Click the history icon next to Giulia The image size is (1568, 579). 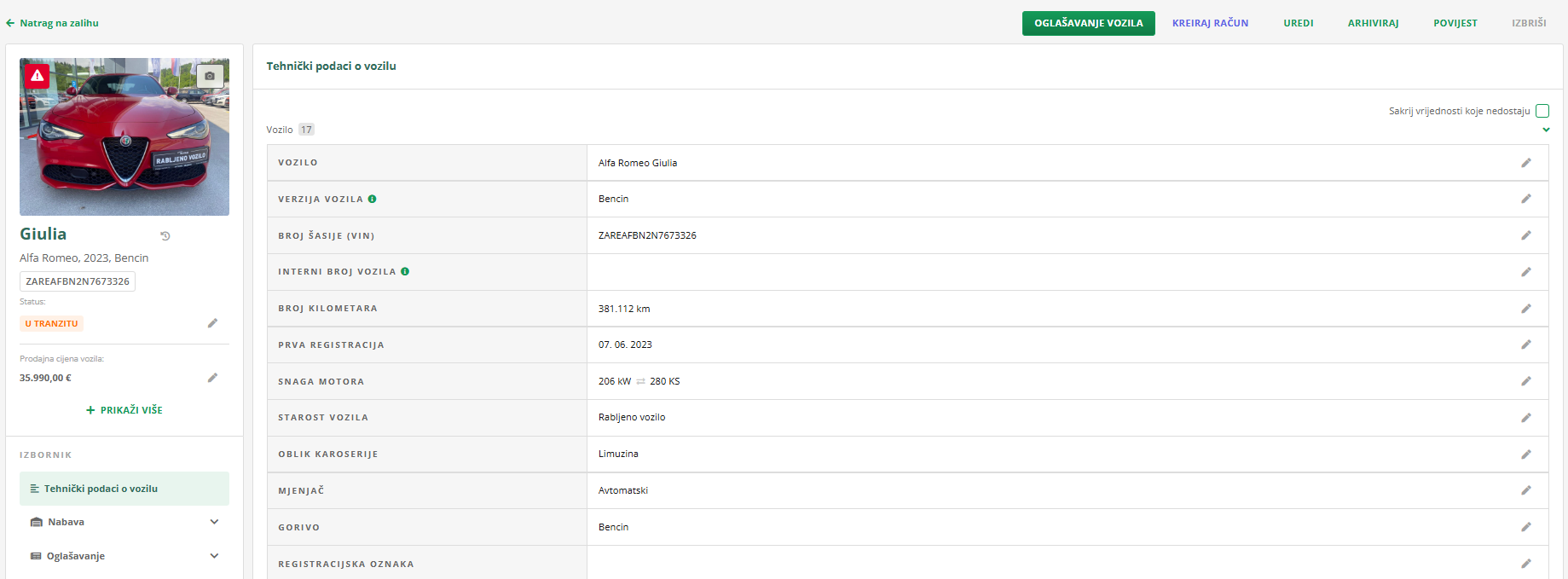165,236
